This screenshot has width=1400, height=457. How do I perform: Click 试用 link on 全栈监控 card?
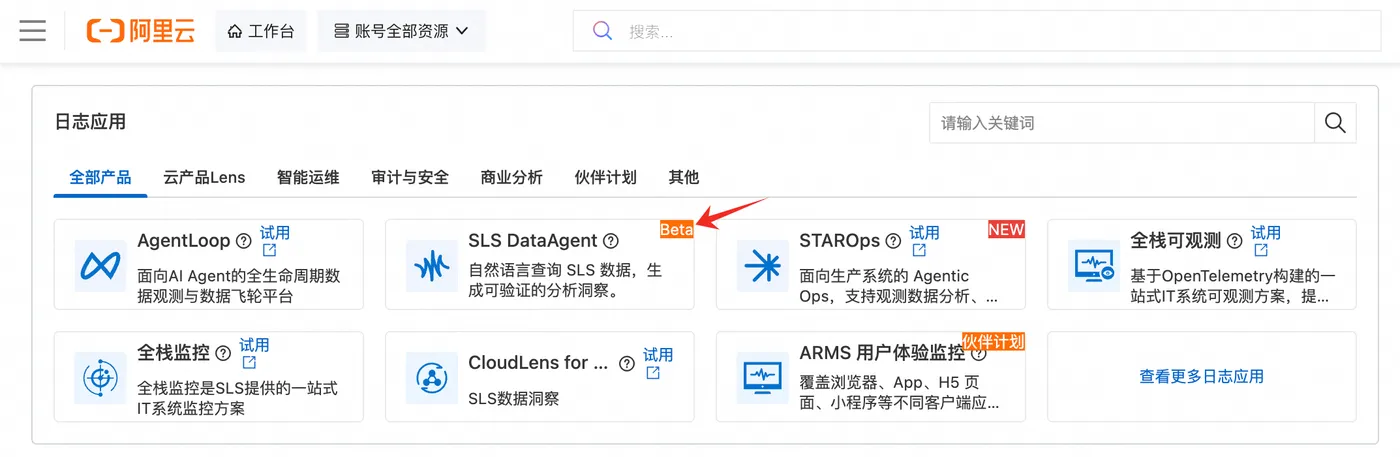pos(254,353)
